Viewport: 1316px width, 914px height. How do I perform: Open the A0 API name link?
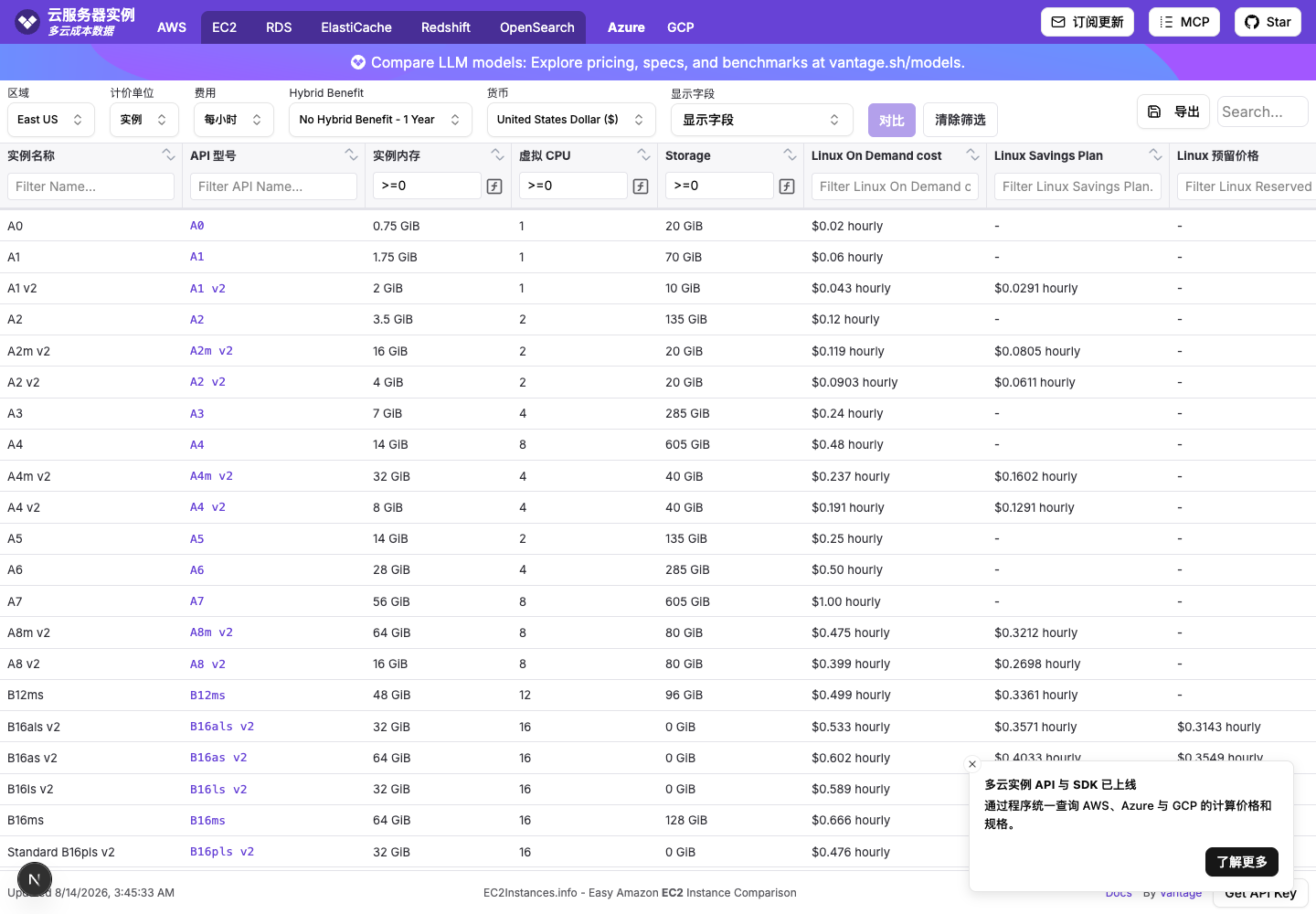click(197, 226)
